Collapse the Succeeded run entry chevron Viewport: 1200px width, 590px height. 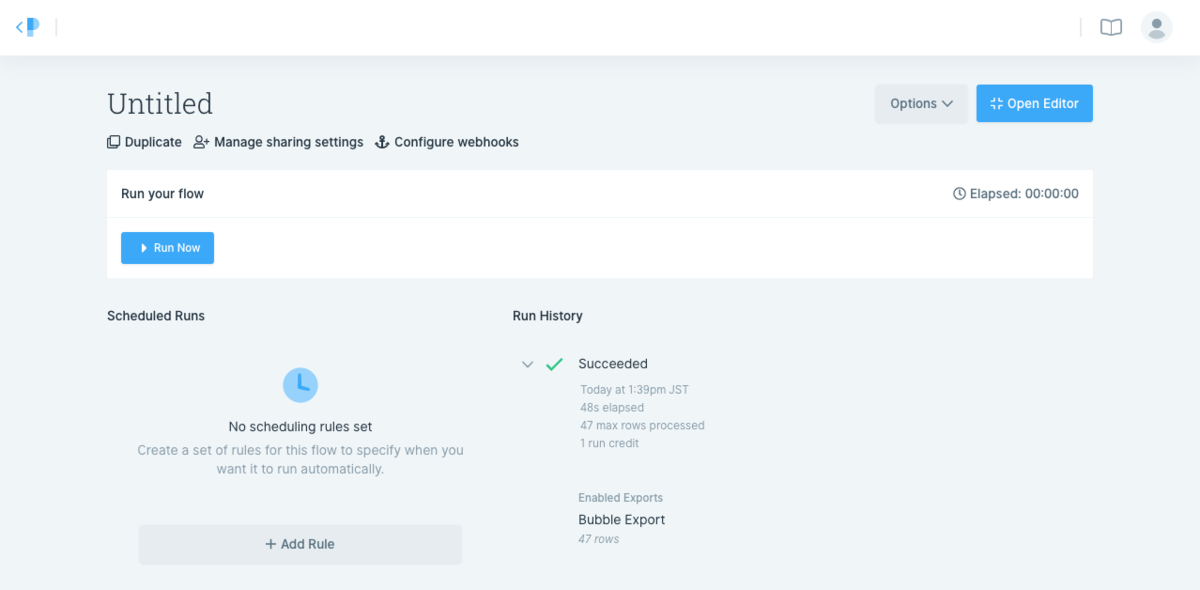point(527,364)
